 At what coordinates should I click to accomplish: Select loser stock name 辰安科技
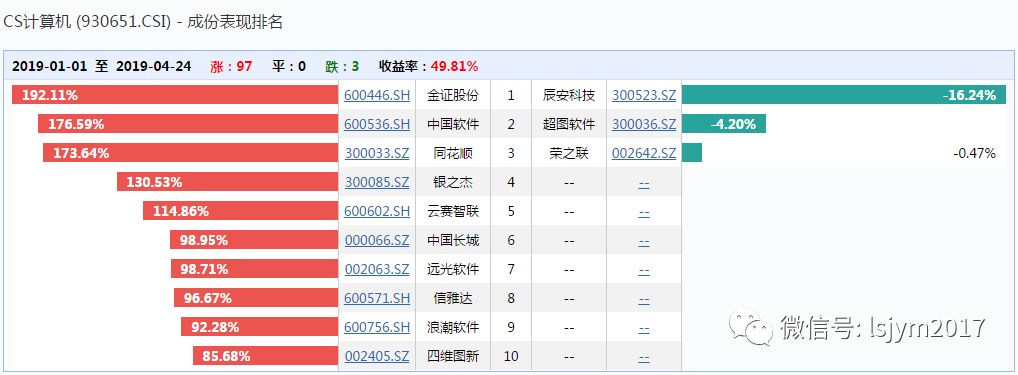point(569,95)
